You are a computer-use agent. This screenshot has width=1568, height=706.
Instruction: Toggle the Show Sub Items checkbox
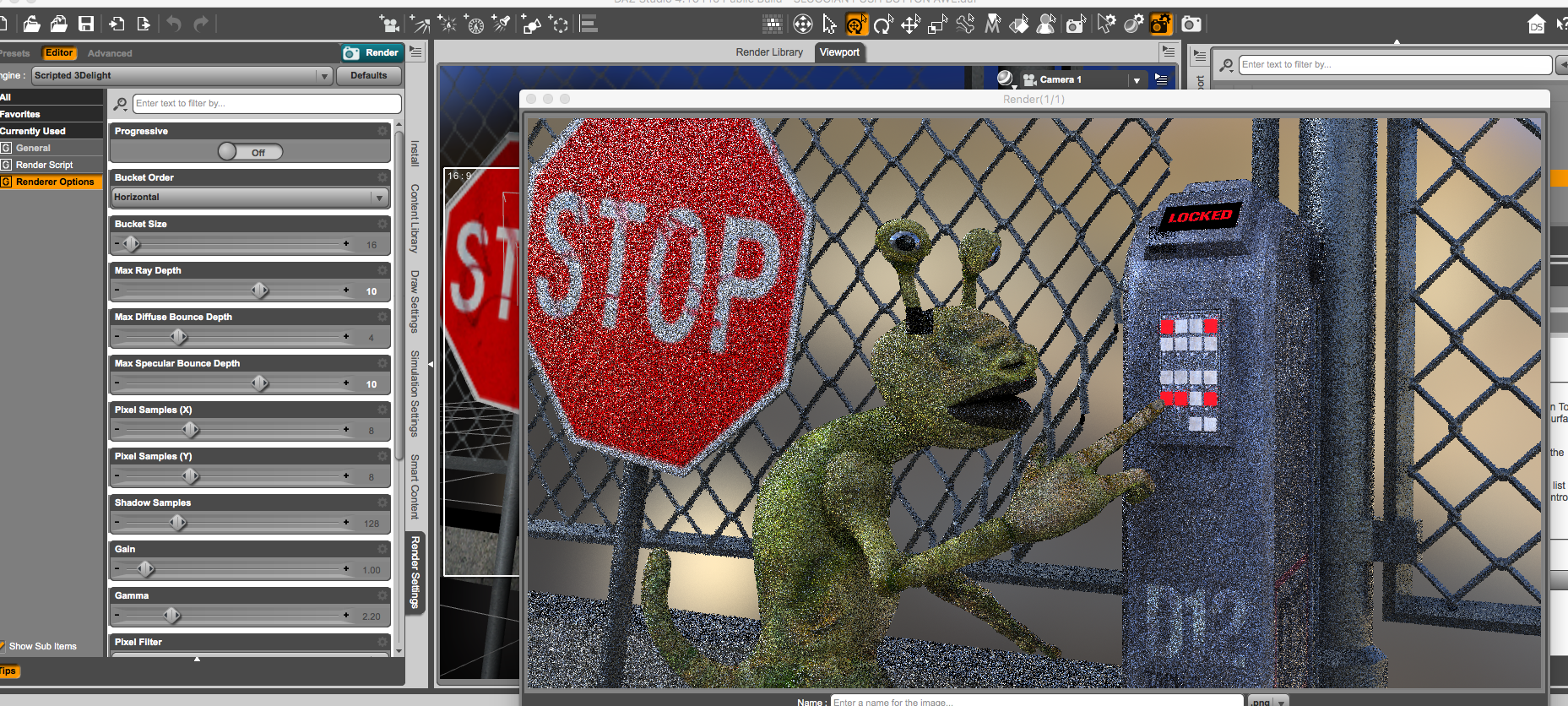click(x=3, y=646)
